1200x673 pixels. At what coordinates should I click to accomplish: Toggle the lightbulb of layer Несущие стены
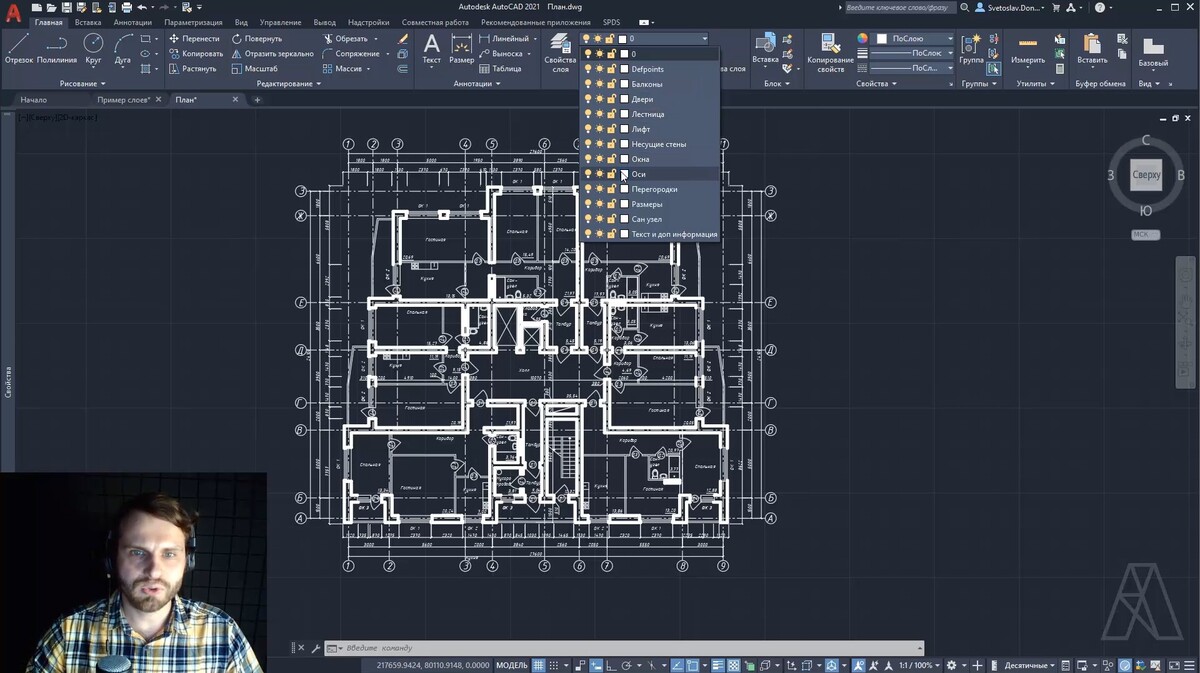pyautogui.click(x=588, y=144)
